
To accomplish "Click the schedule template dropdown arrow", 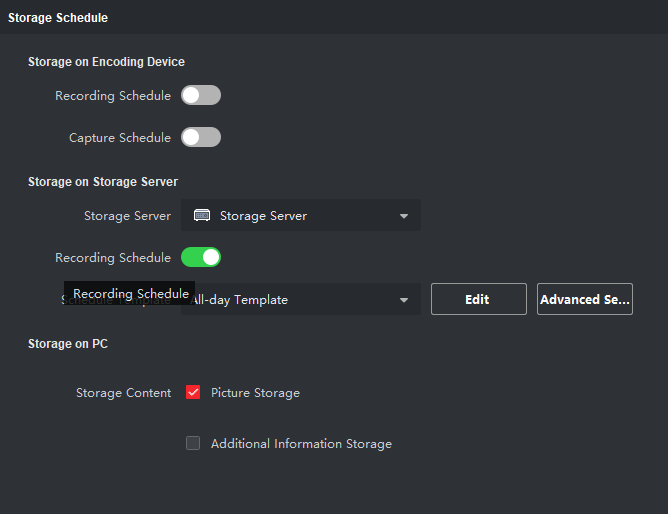I will pos(404,300).
